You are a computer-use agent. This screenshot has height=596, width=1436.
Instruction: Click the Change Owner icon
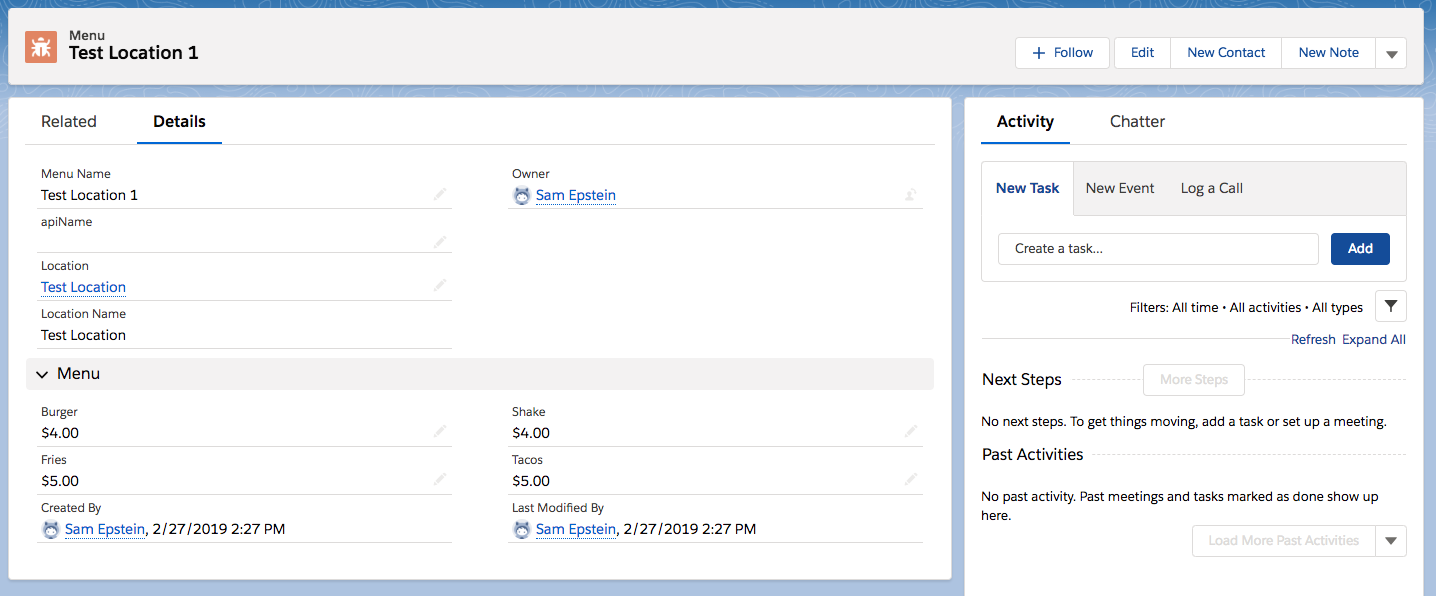911,195
